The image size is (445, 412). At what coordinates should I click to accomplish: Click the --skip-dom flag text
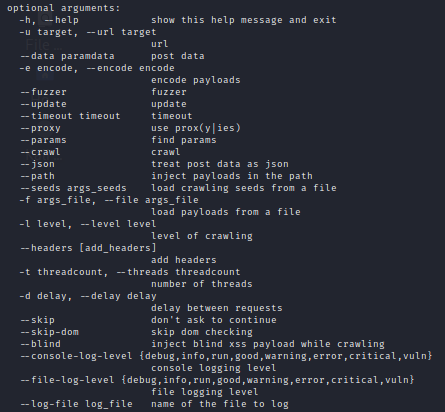(49, 332)
